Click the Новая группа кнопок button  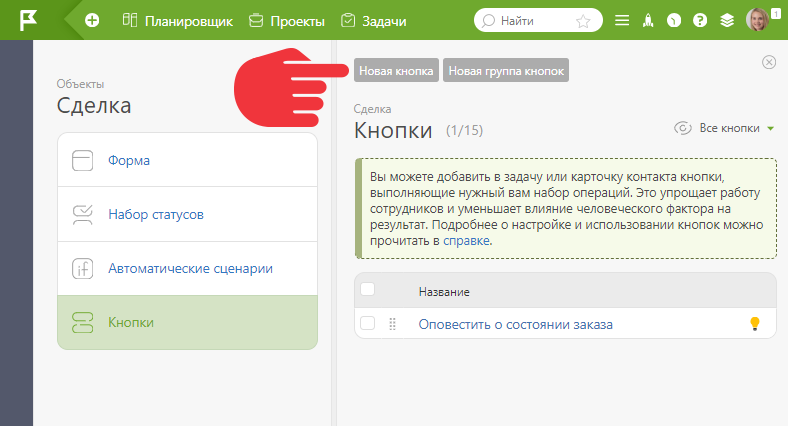pos(506,70)
